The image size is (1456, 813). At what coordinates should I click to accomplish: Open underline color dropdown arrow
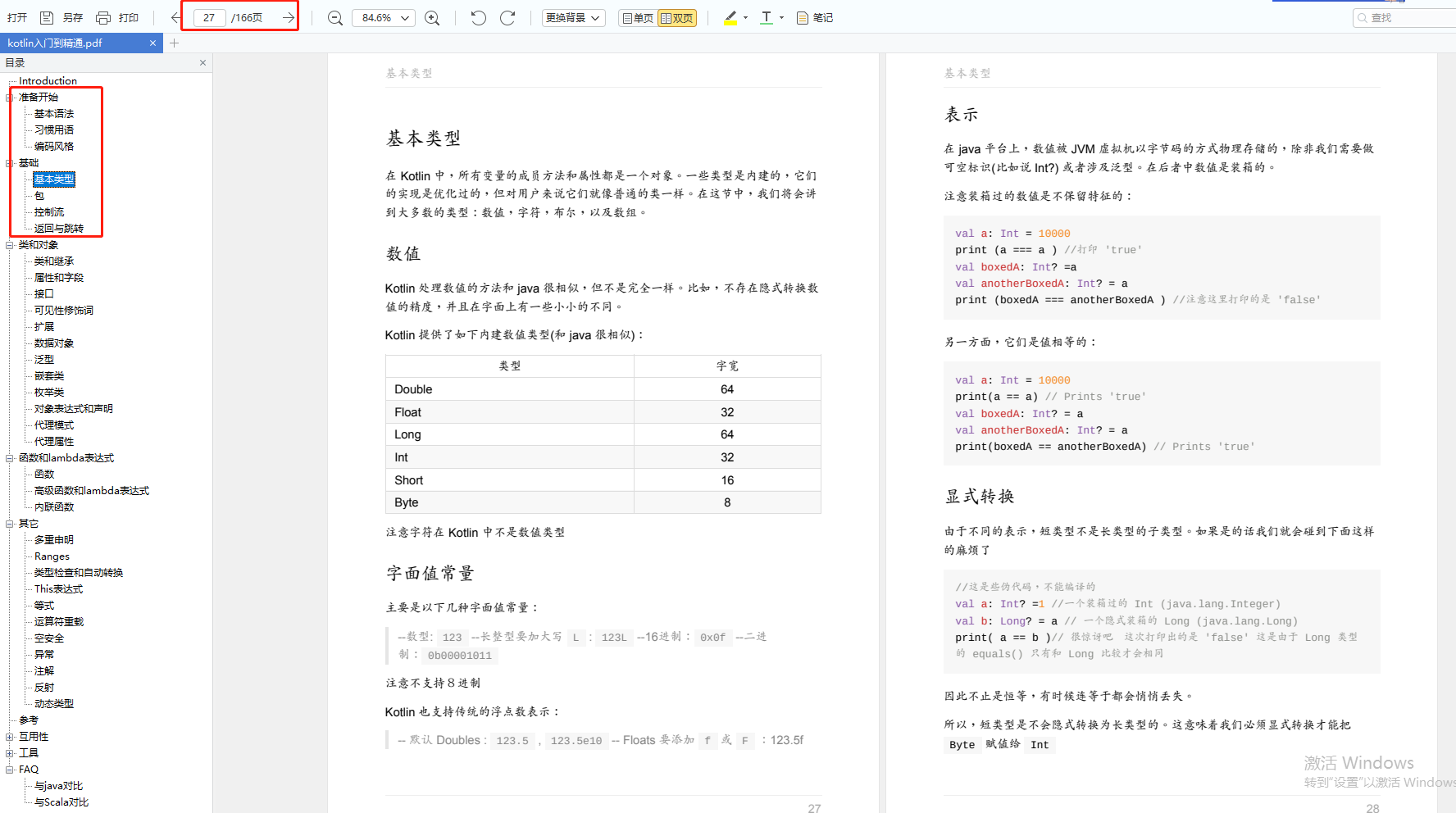tap(781, 17)
